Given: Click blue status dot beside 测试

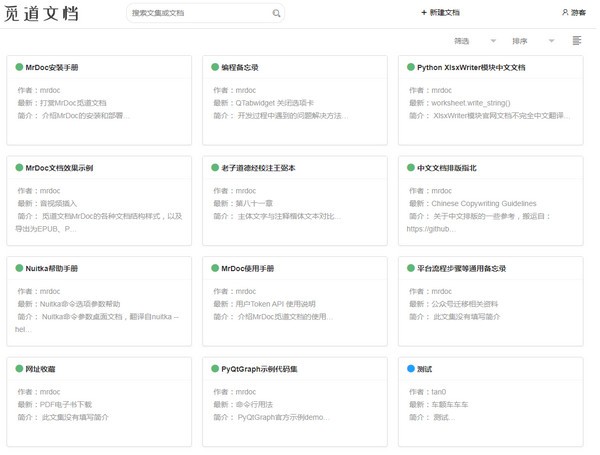Looking at the screenshot, I should pos(411,369).
